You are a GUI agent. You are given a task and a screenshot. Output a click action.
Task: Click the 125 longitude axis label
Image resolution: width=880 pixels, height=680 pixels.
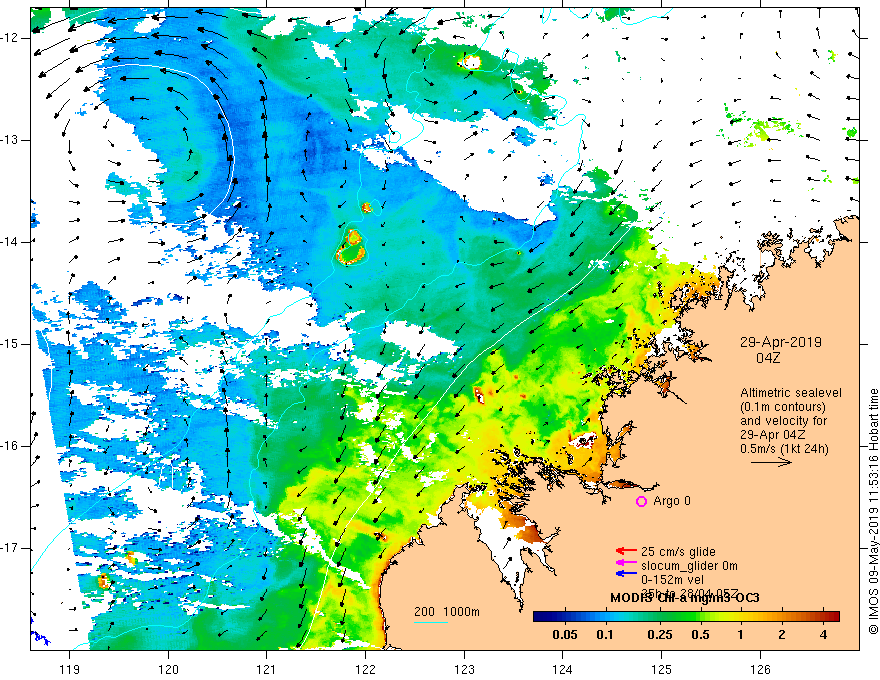click(662, 669)
